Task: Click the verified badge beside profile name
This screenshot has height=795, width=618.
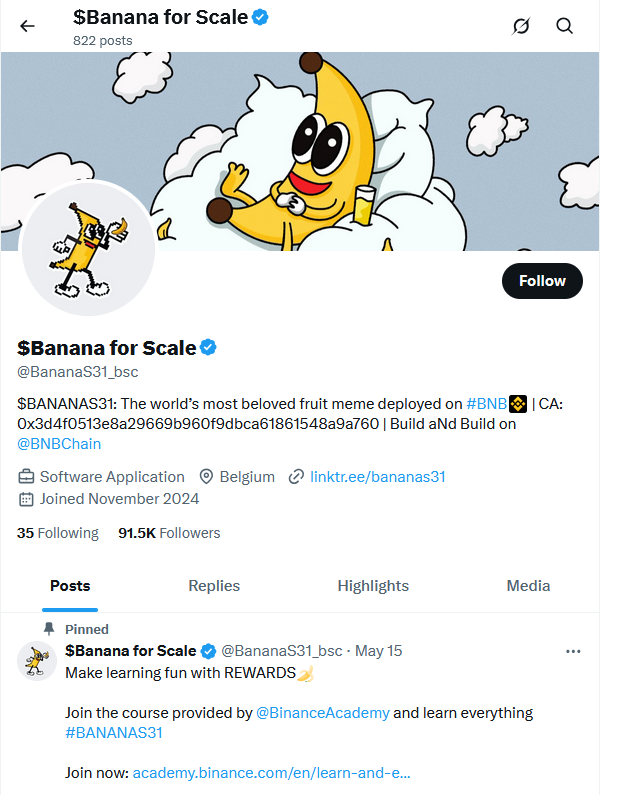Action: 209,348
